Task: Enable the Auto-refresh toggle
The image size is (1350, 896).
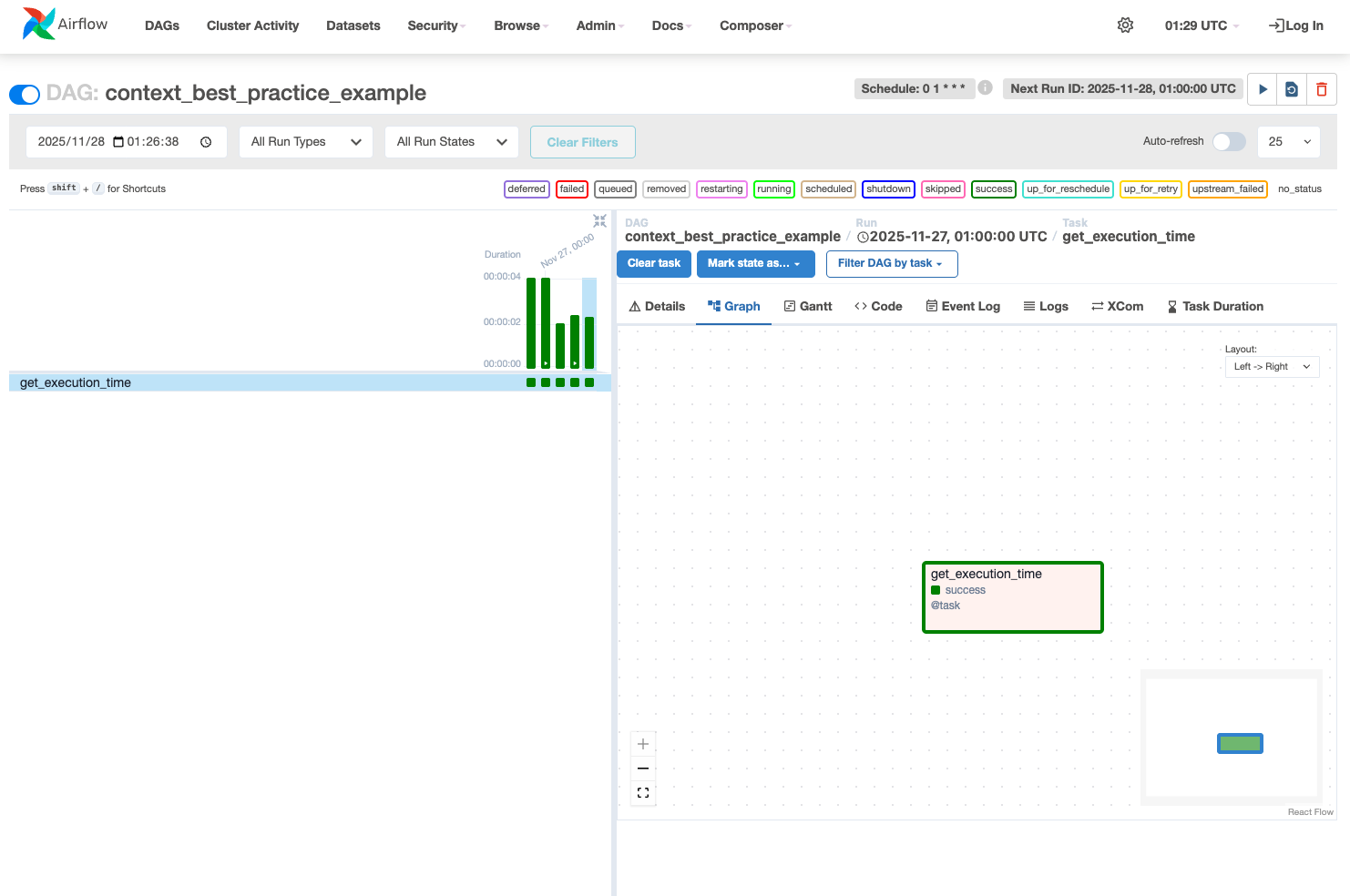Action: click(x=1228, y=141)
